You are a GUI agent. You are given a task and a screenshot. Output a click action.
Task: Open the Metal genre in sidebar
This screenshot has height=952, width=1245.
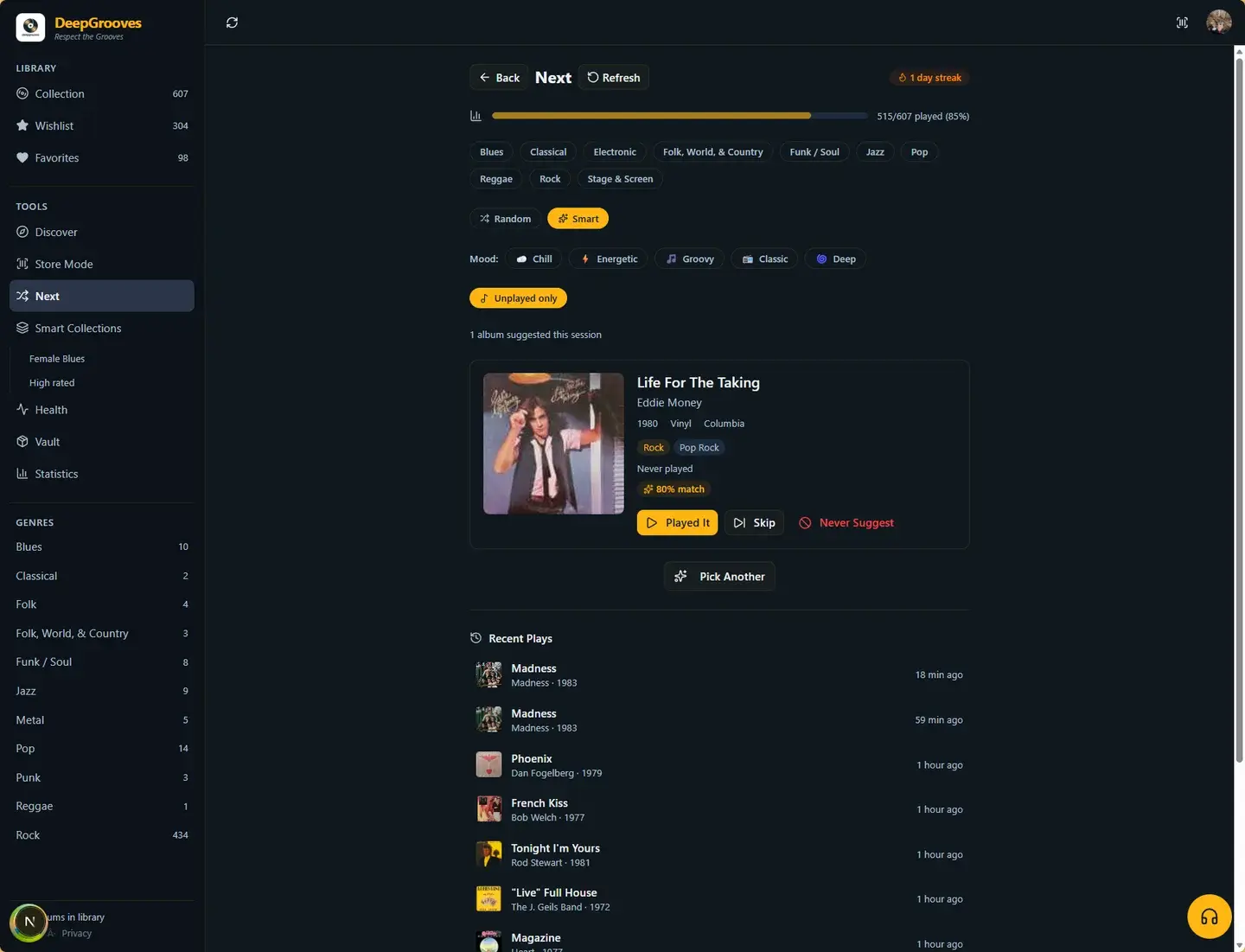102,720
